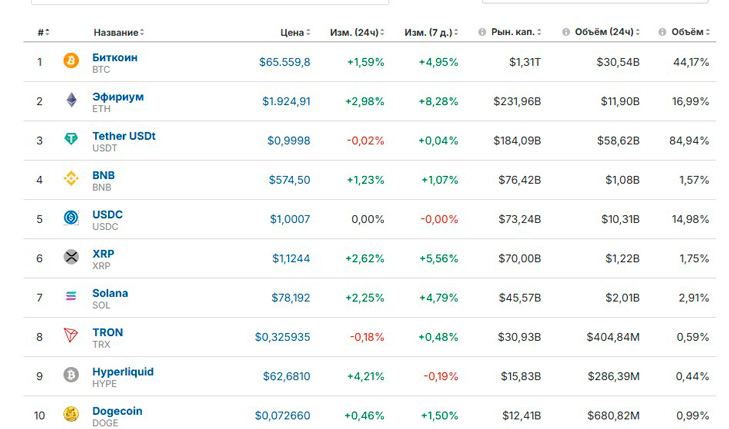Image resolution: width=729 pixels, height=429 pixels.
Task: Click the Dogecoin coin icon
Action: (71, 414)
